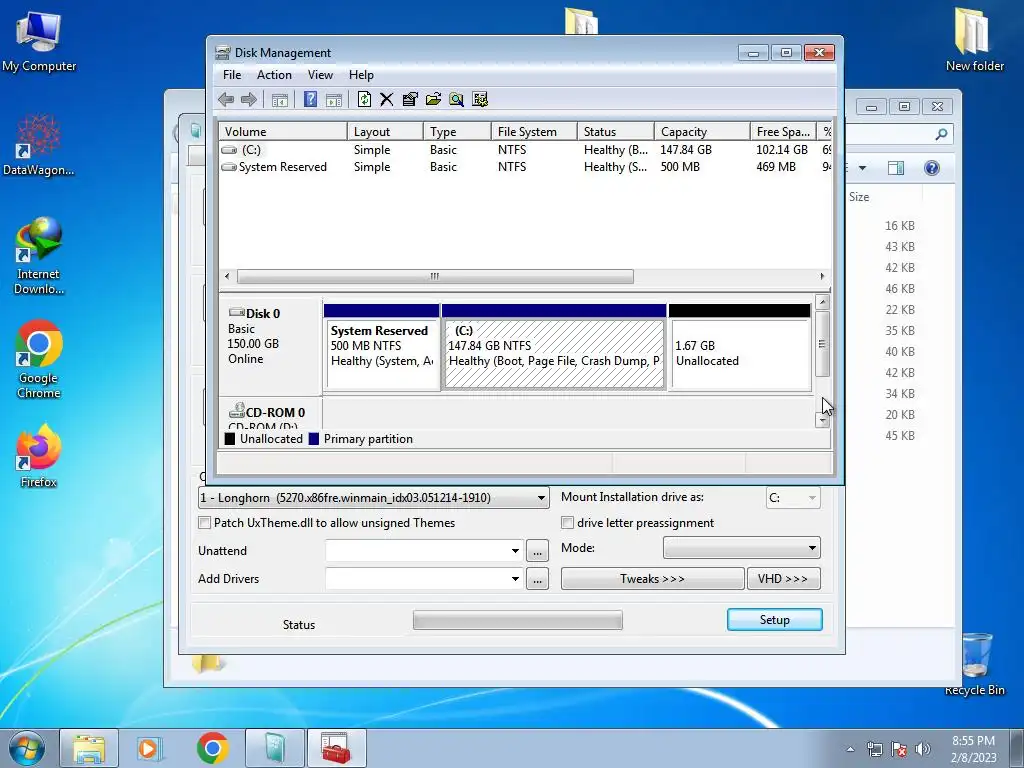Open the Longhorn edition dropdown
The image size is (1024, 768).
pos(374,498)
